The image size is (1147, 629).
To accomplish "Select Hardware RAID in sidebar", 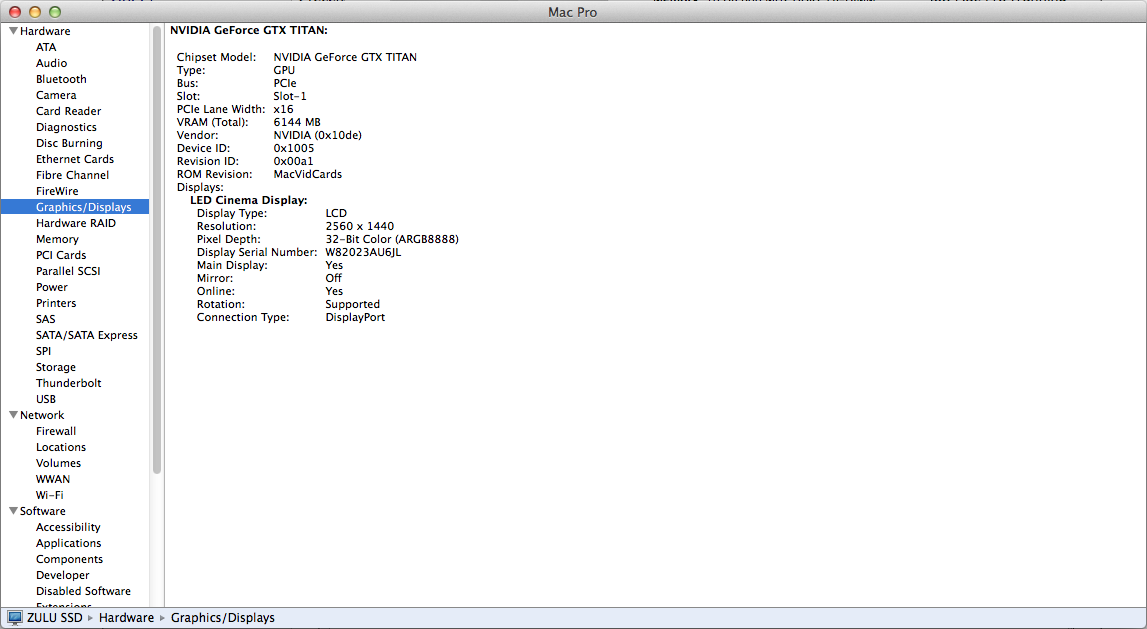I will click(76, 223).
